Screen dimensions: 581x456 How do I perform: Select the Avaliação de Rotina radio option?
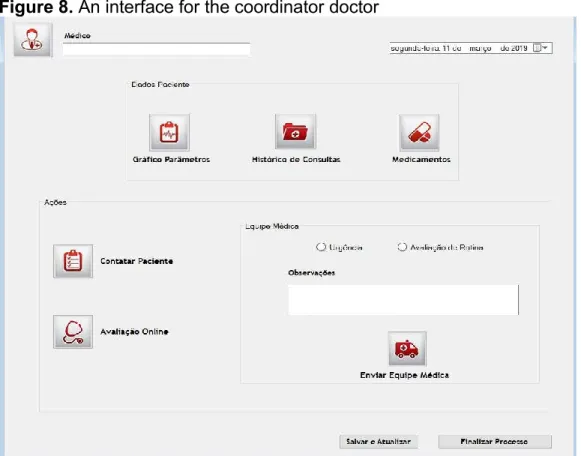coord(402,247)
